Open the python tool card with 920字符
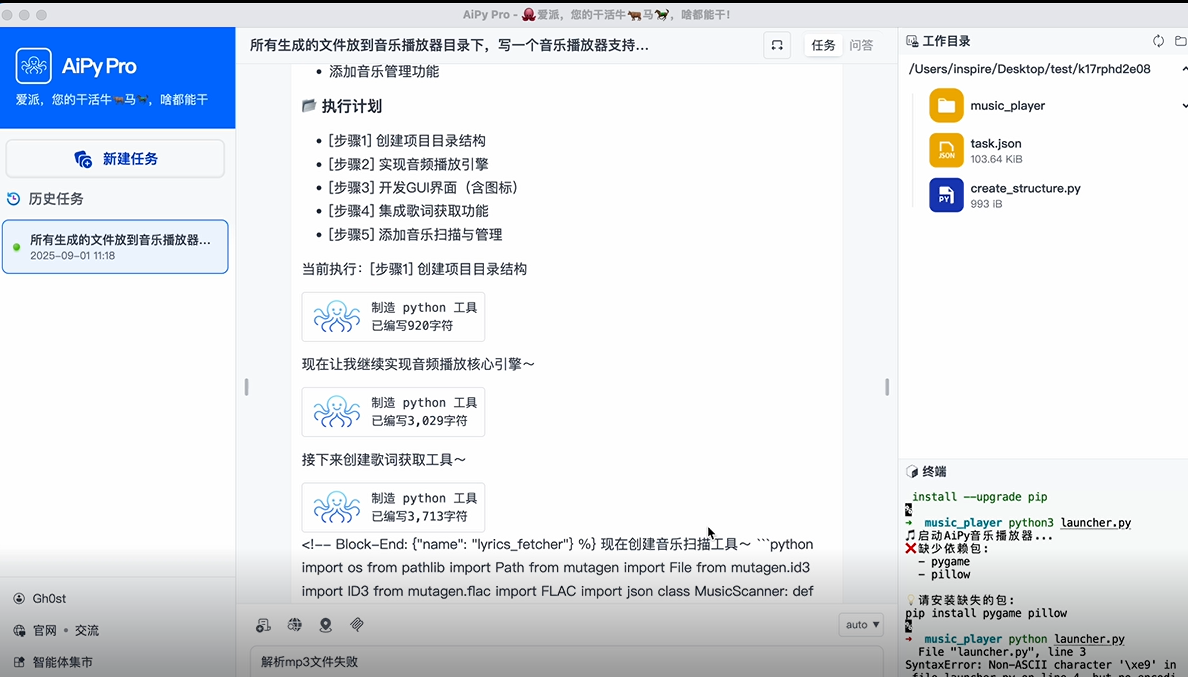The height and width of the screenshot is (677, 1188). pyautogui.click(x=393, y=317)
